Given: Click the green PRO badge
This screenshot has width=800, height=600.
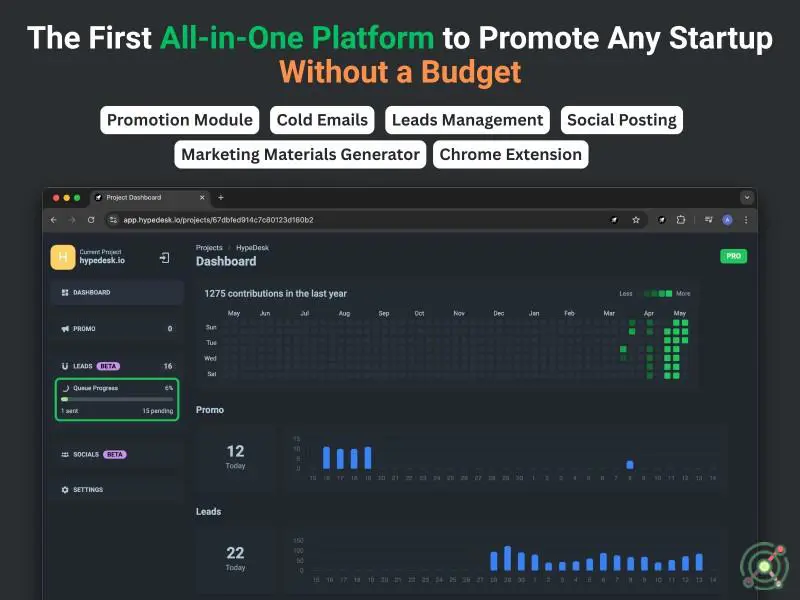Looking at the screenshot, I should [x=733, y=256].
